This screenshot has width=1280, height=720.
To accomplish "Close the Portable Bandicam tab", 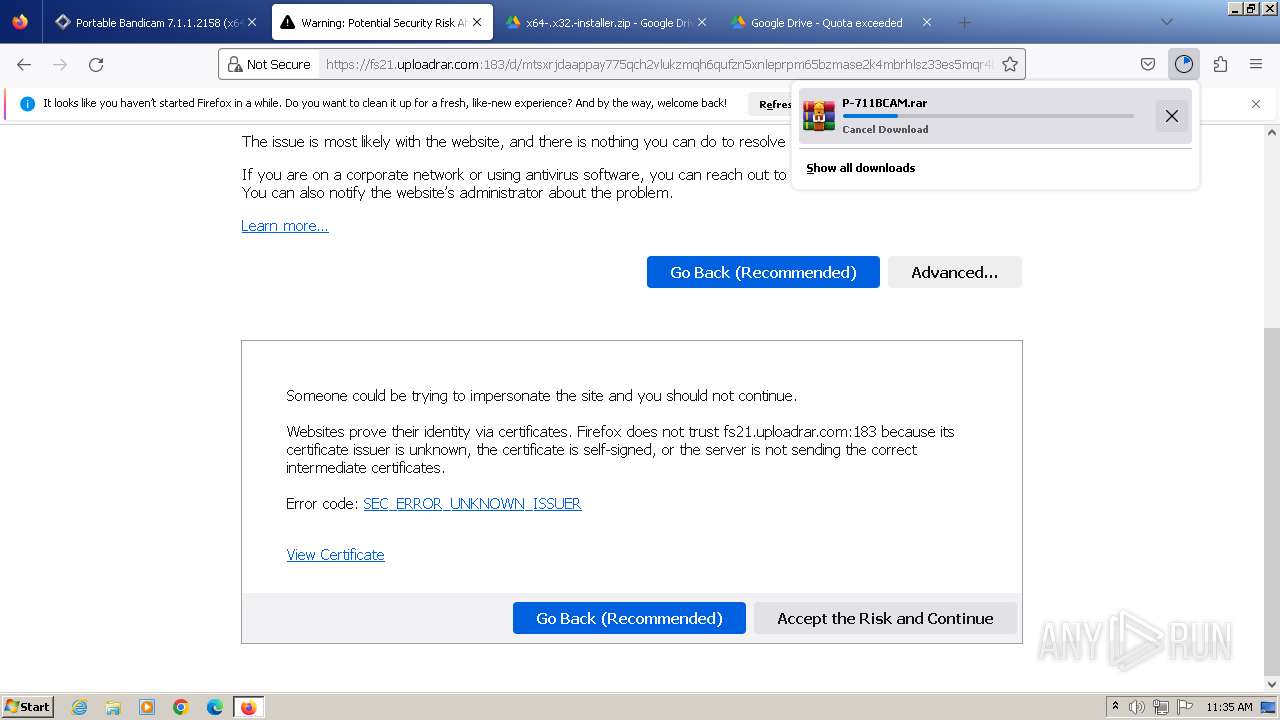I will coord(251,22).
